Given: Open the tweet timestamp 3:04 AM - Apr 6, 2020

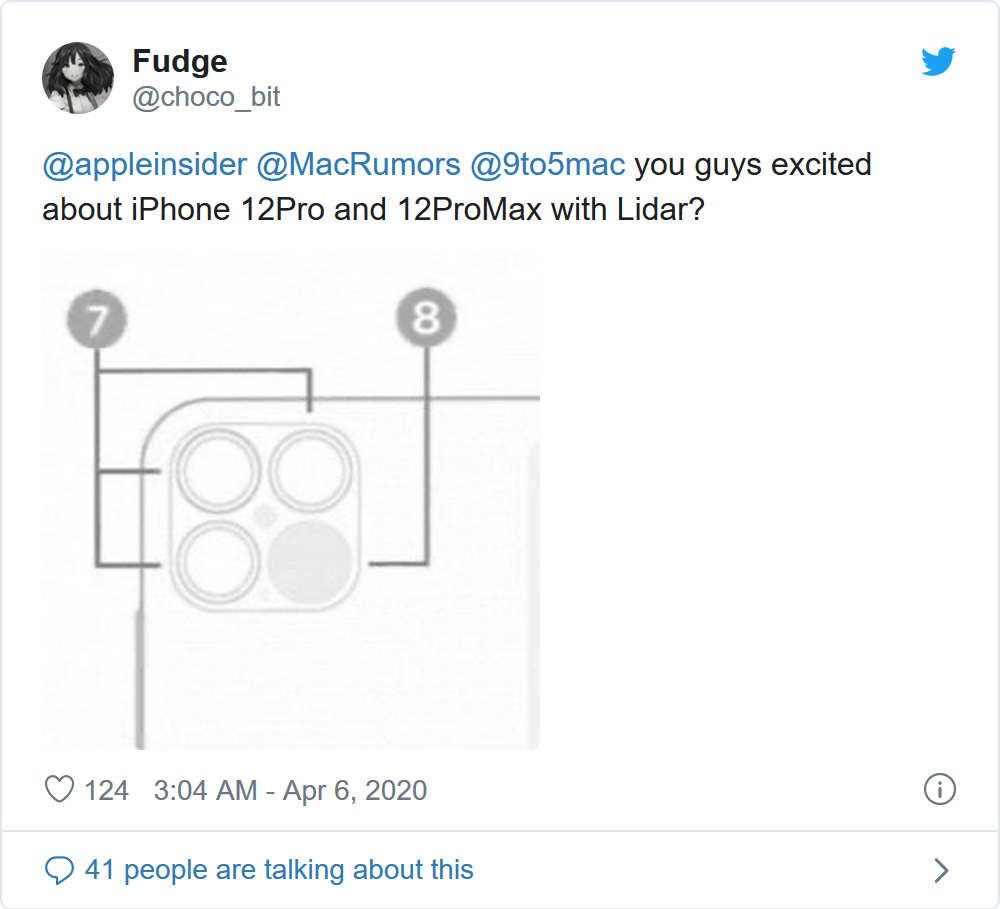Looking at the screenshot, I should [290, 791].
